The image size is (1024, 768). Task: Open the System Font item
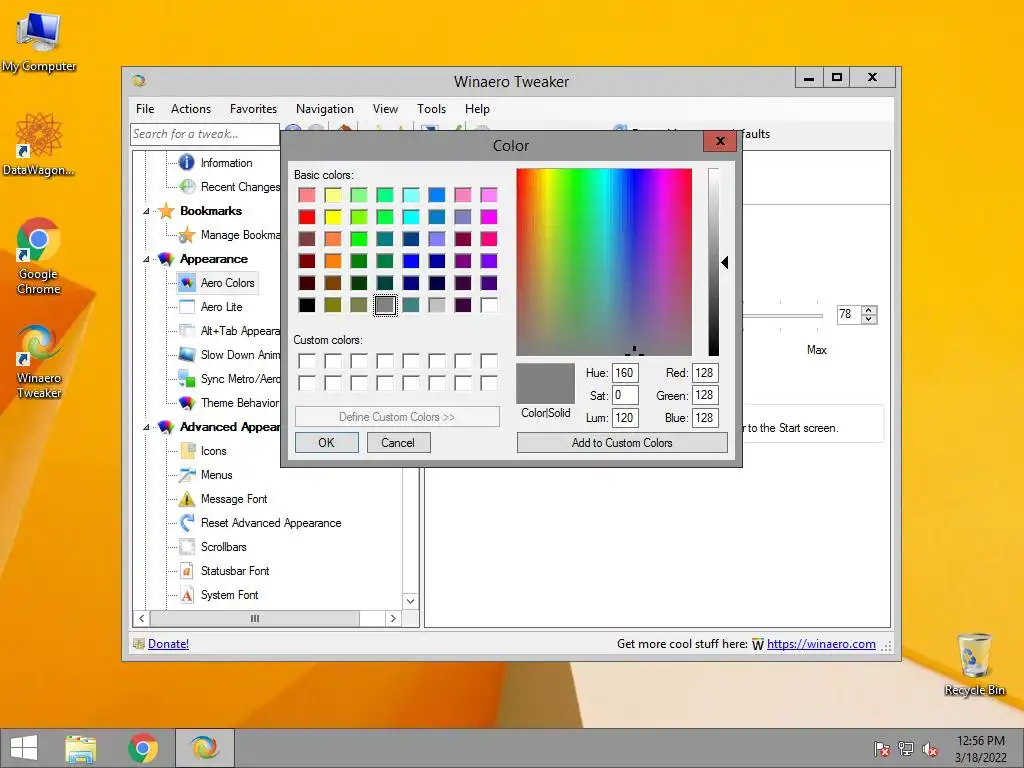click(229, 595)
